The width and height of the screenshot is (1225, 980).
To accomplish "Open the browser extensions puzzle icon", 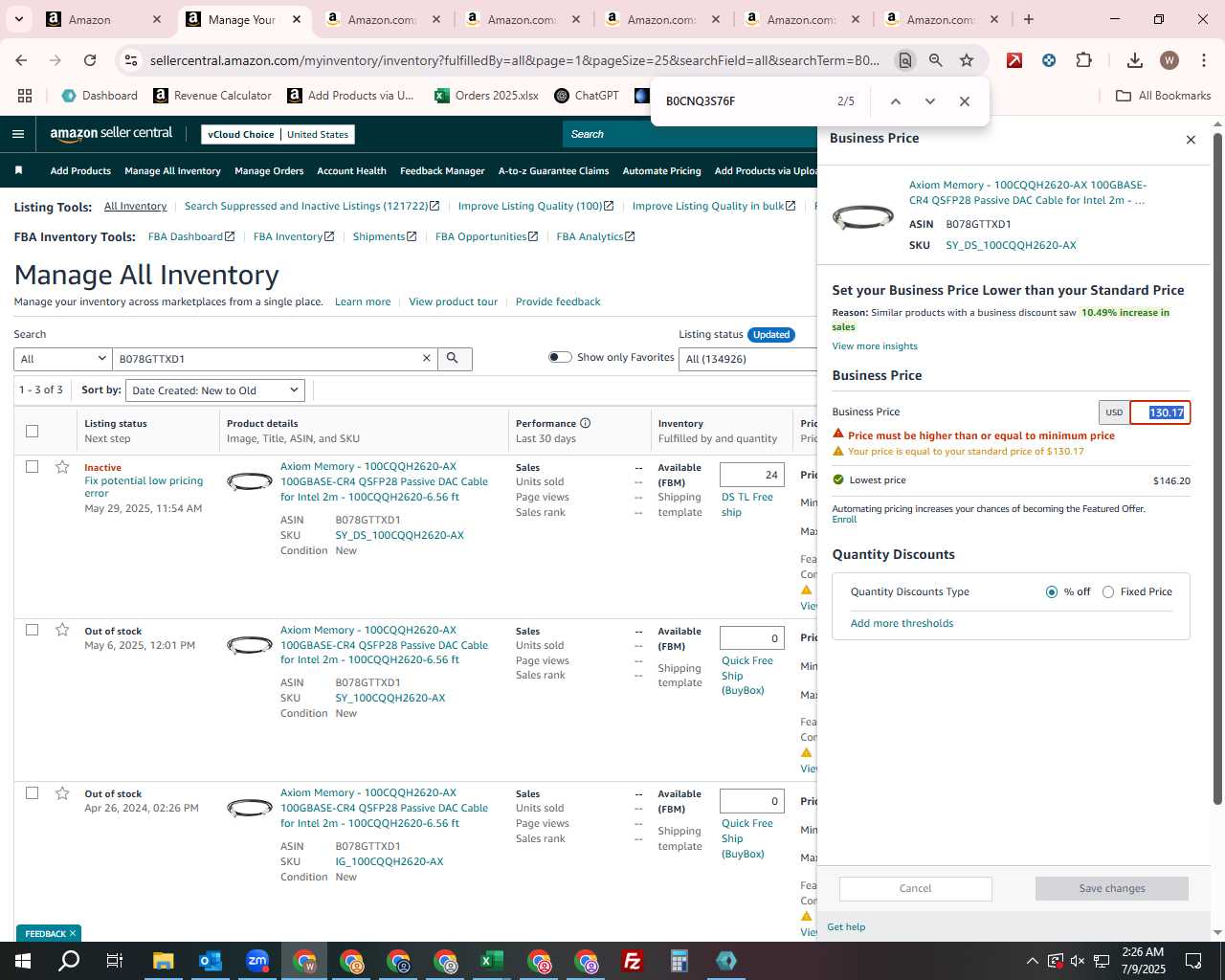I will pos(1083,60).
